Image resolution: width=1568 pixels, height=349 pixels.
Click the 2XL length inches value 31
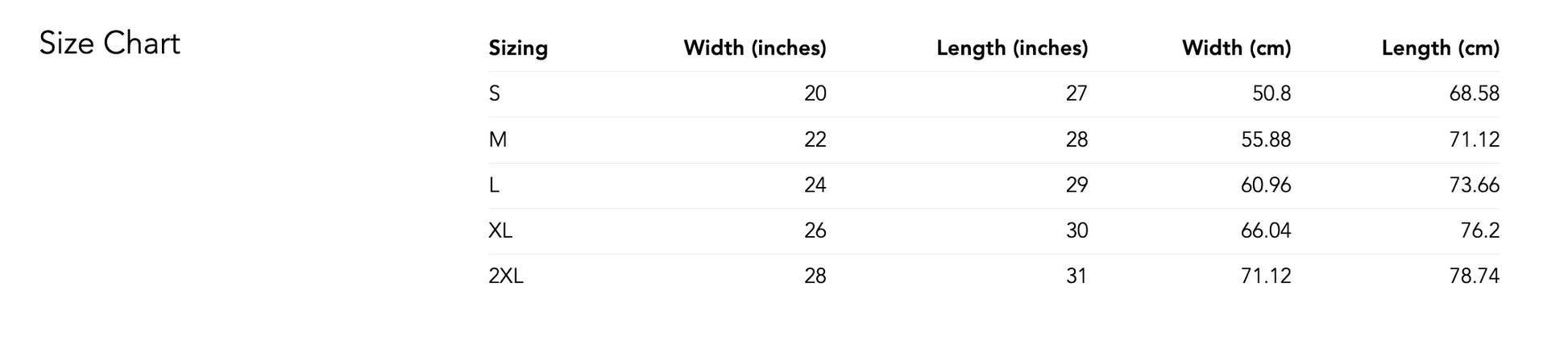(x=1076, y=276)
